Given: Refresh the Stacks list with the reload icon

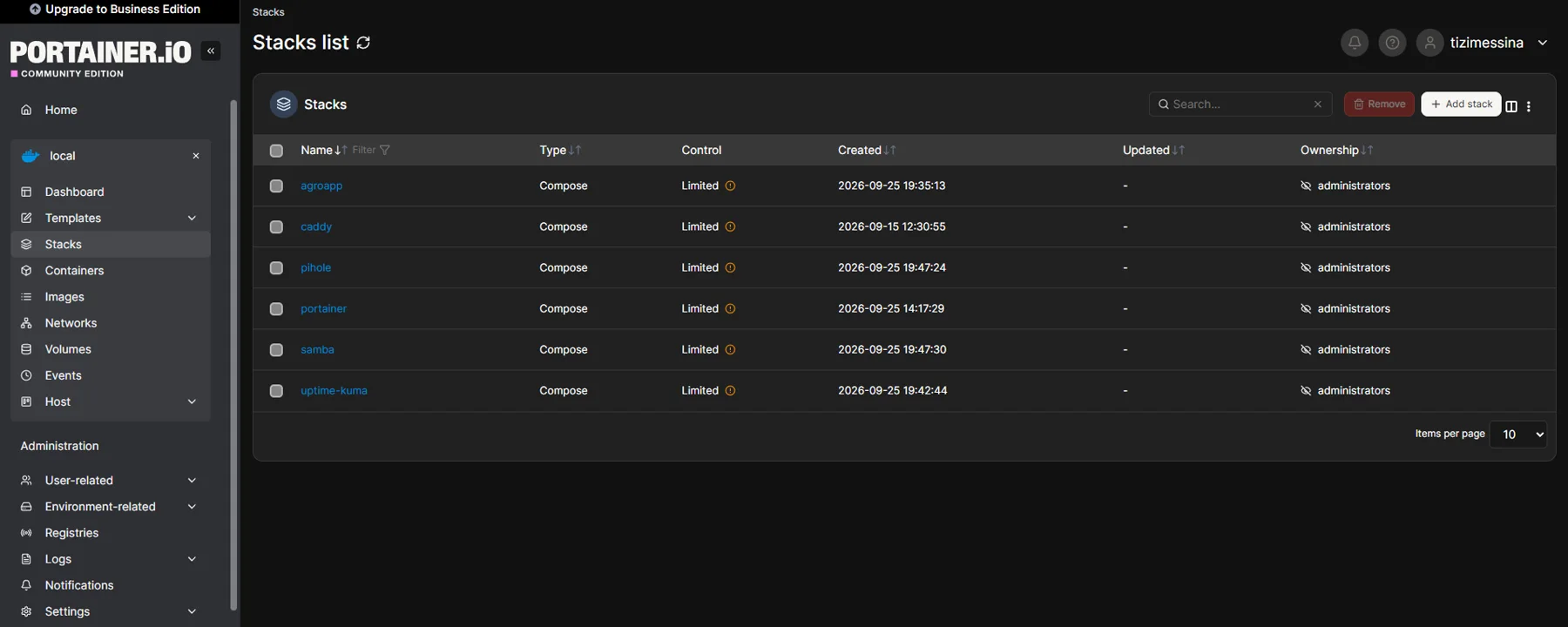Looking at the screenshot, I should pyautogui.click(x=363, y=43).
